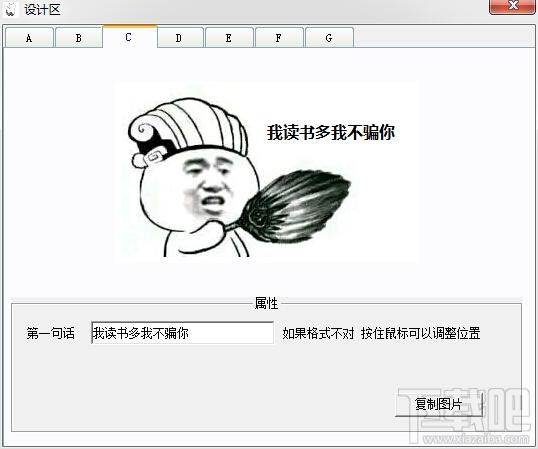Go to tab G
The width and height of the screenshot is (538, 449).
pos(329,38)
